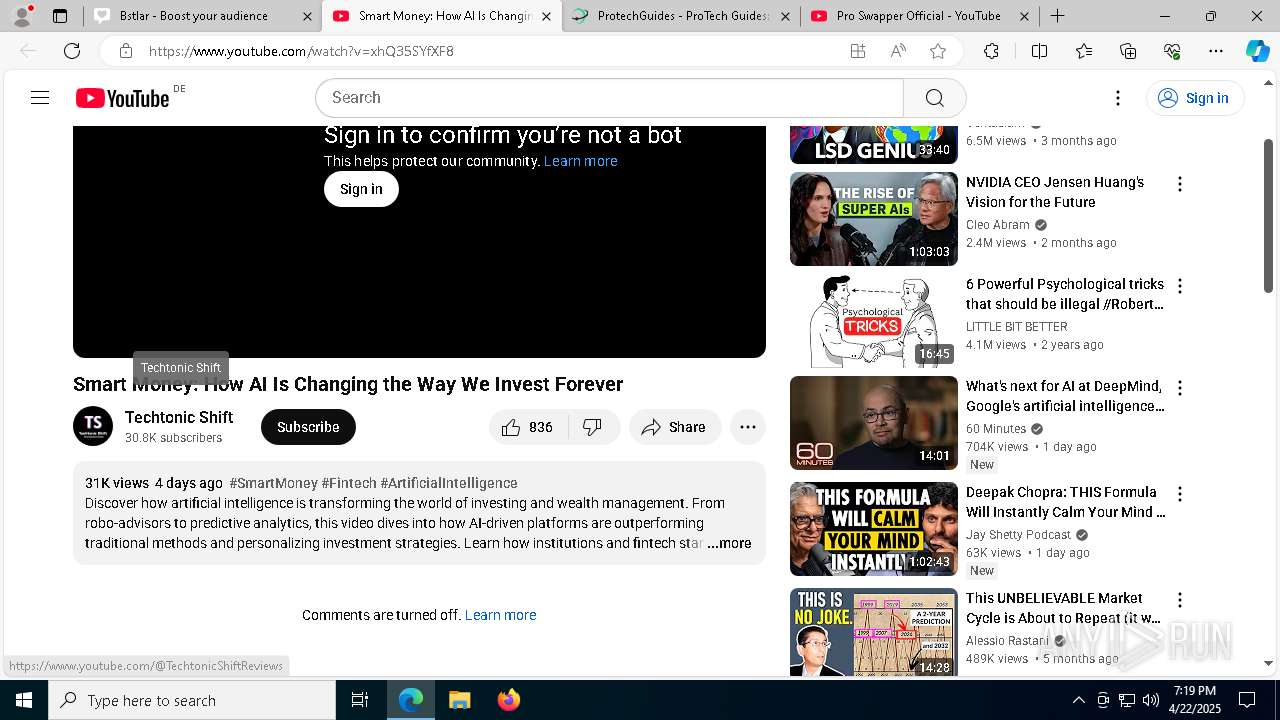Open Read aloud icon in address bar

point(898,51)
